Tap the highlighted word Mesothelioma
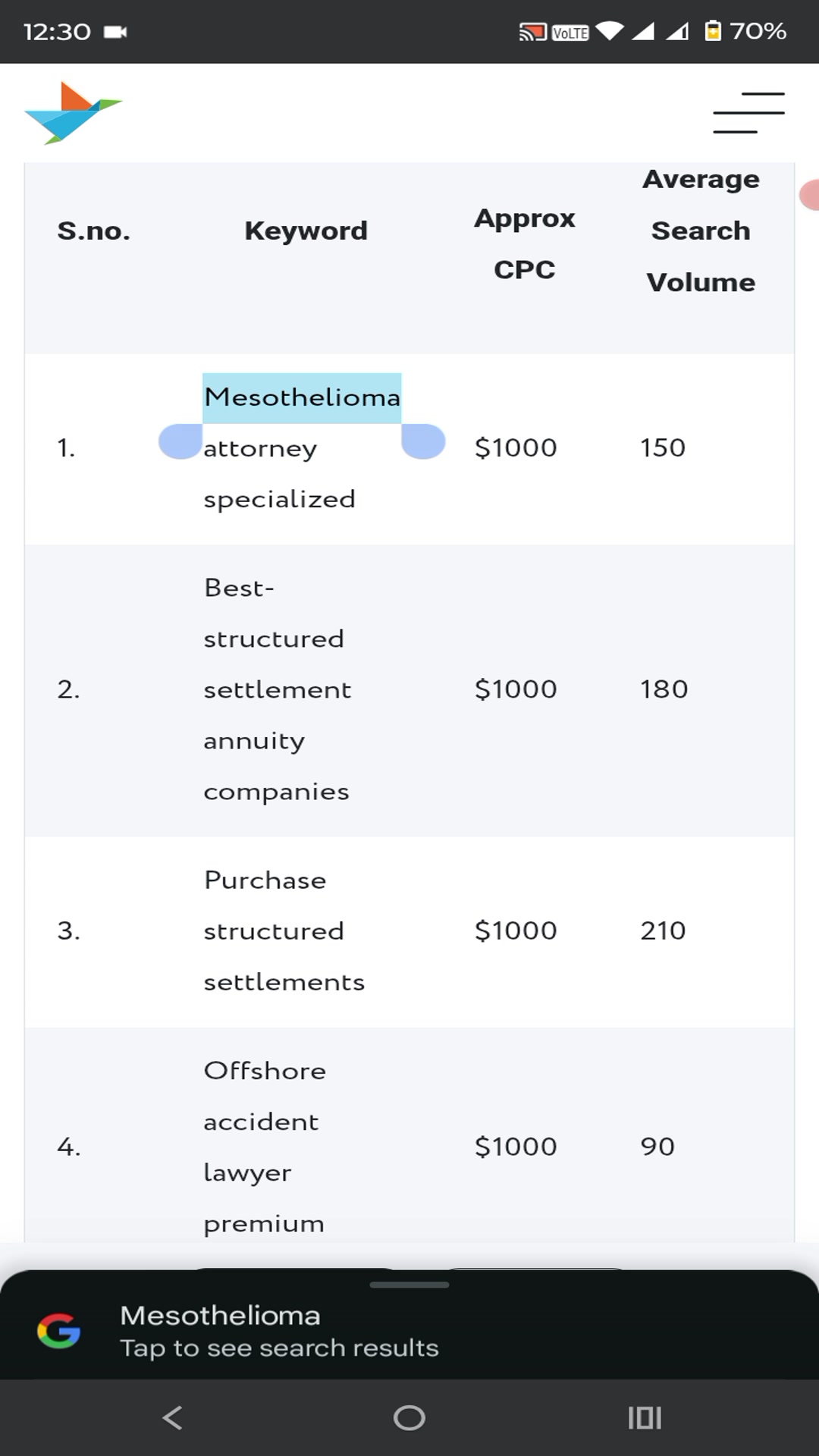819x1456 pixels. pos(302,397)
